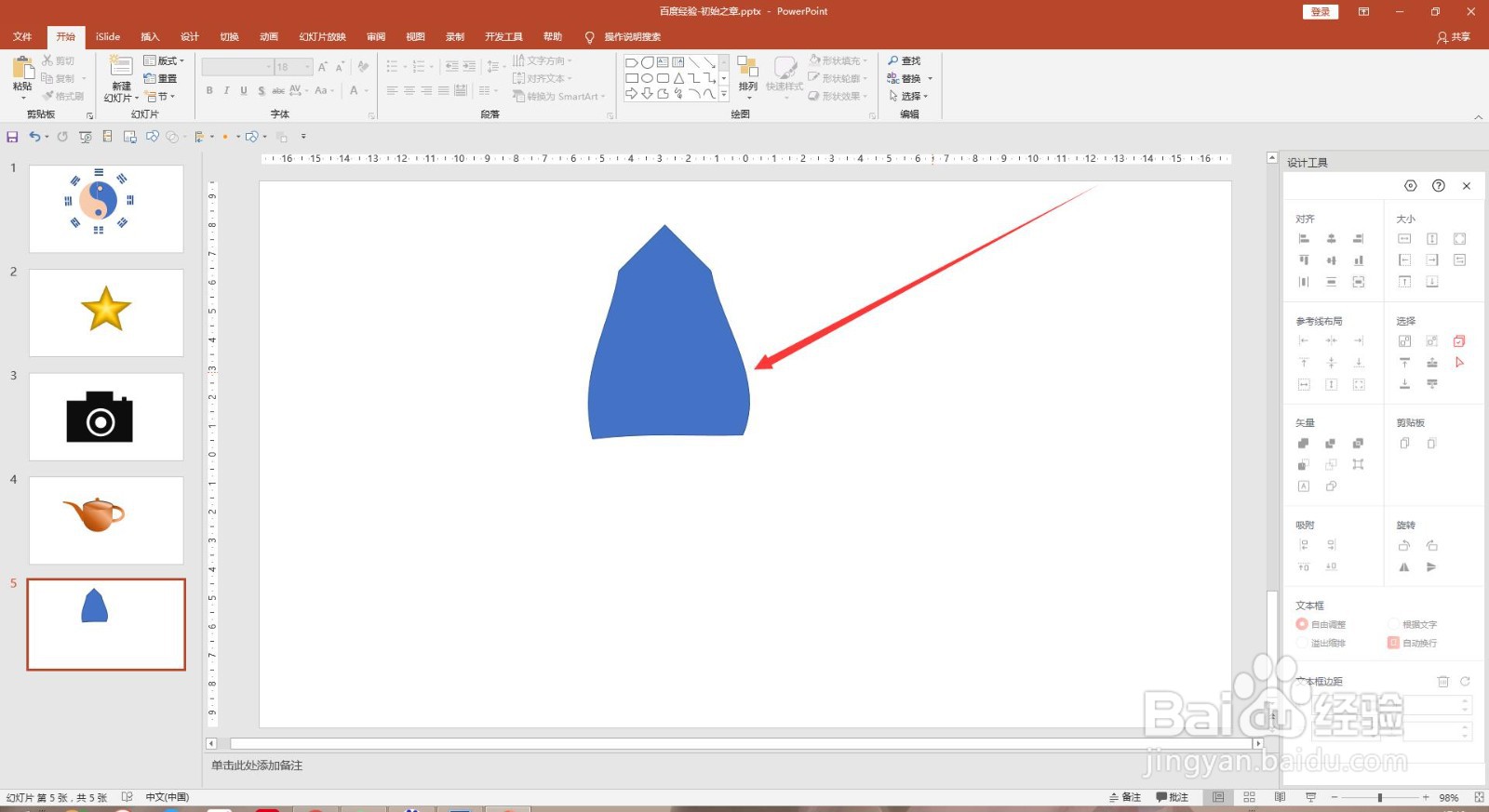1489x812 pixels.
Task: Select the 自由调整 text box option
Action: (1321, 624)
